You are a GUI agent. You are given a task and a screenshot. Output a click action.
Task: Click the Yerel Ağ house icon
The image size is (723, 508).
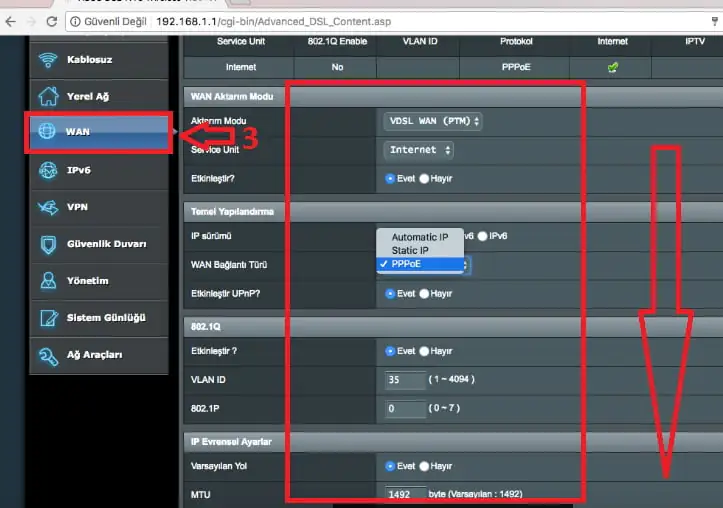point(48,96)
